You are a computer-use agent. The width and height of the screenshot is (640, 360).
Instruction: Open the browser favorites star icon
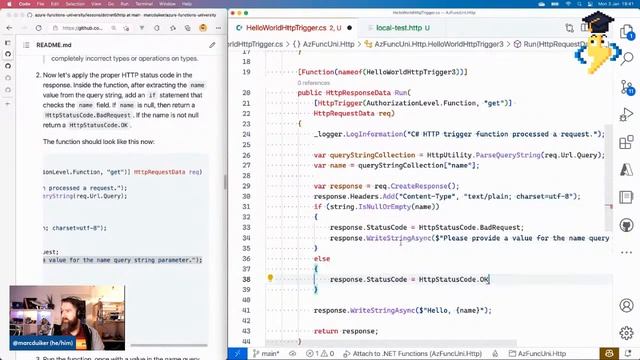pyautogui.click(x=173, y=28)
